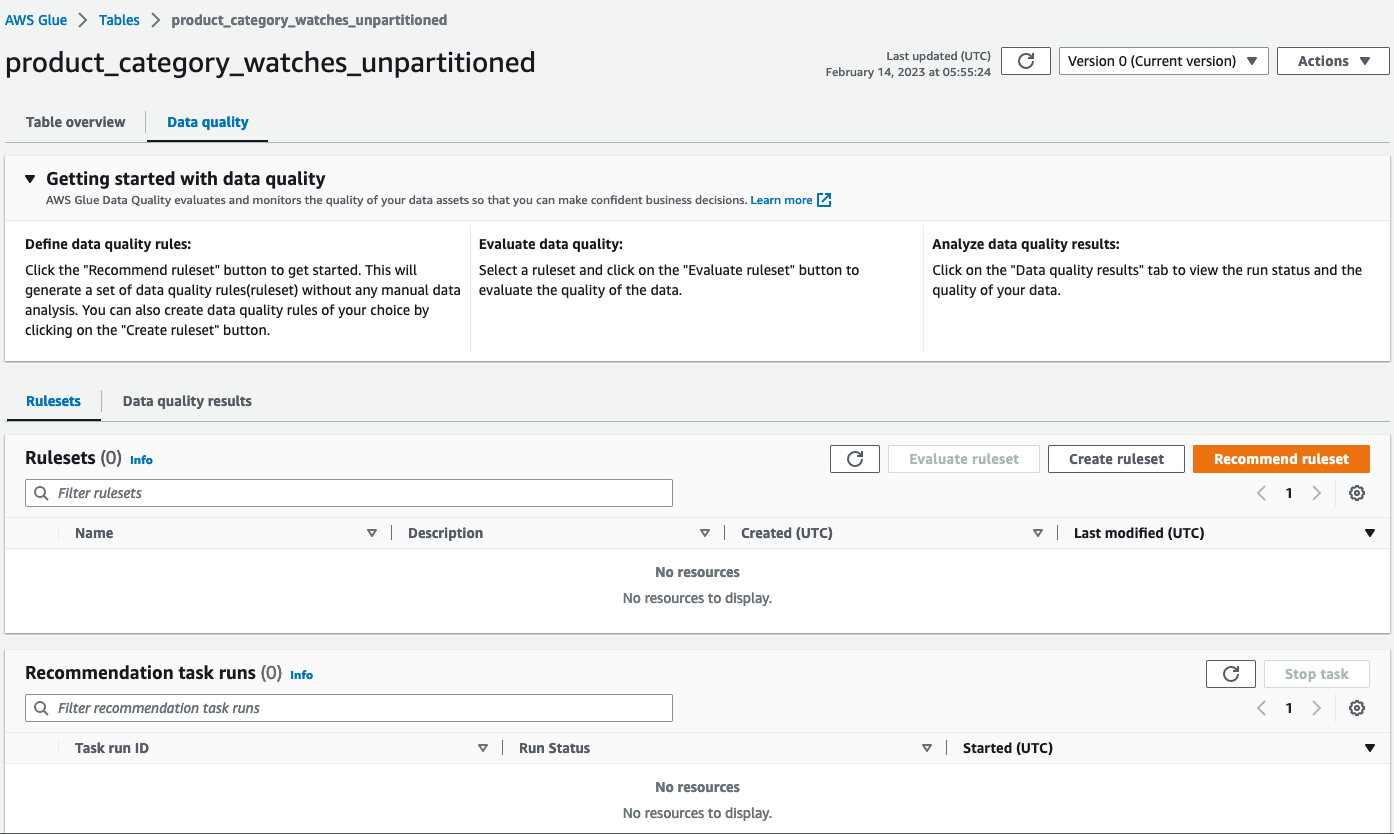1394x834 pixels.
Task: Go to previous page in Rulesets pagination
Action: (x=1261, y=493)
